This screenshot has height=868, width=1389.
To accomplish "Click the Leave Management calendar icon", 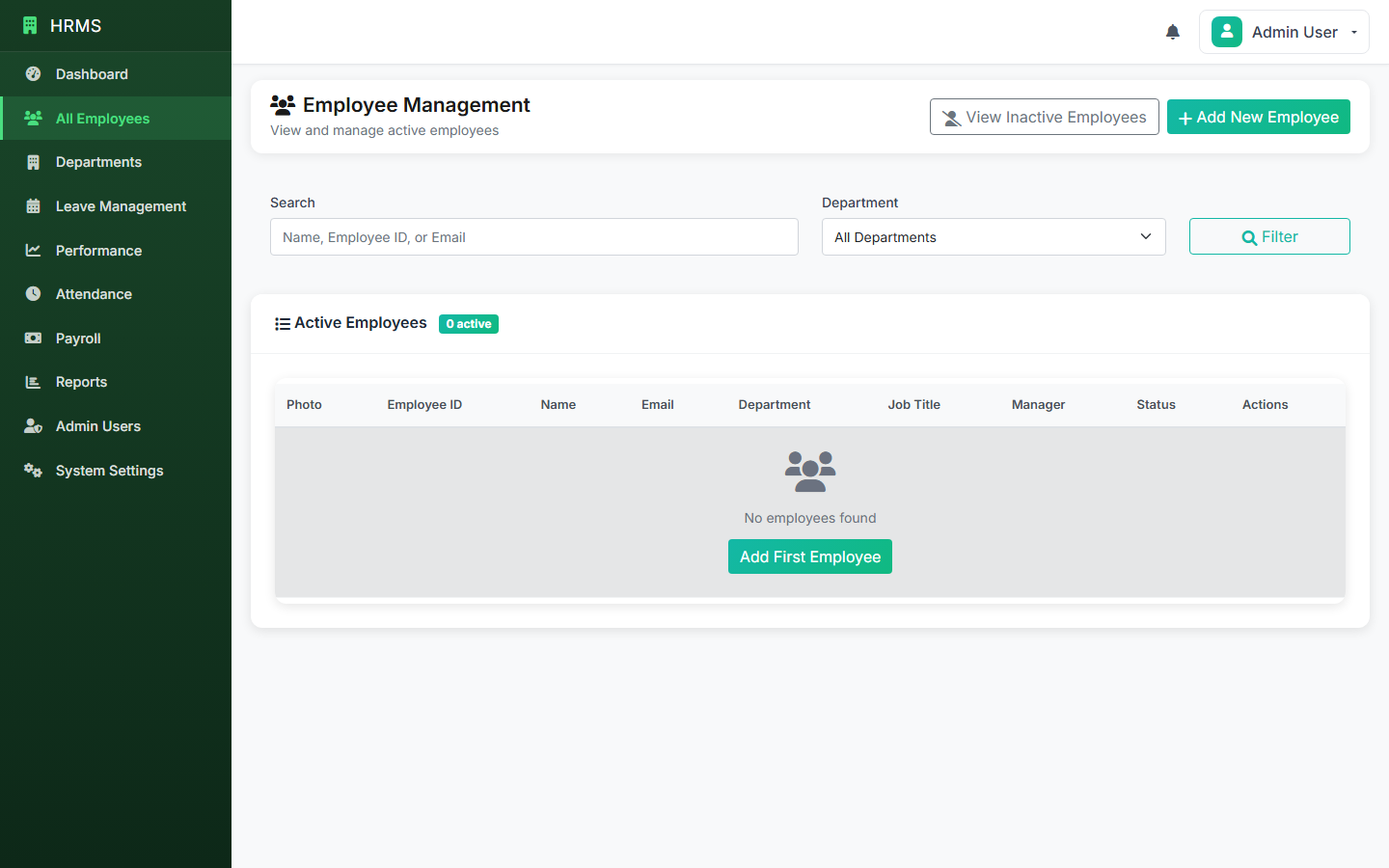I will [x=33, y=206].
